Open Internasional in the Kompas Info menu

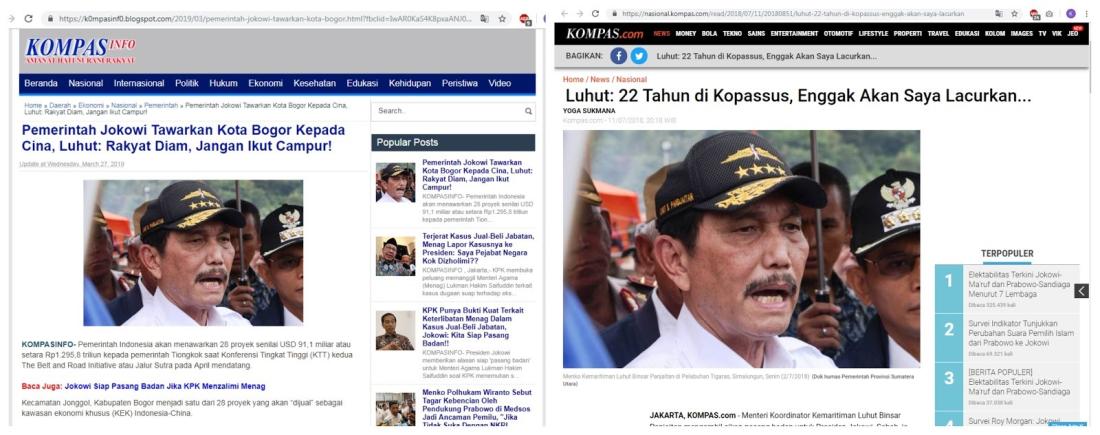139,83
